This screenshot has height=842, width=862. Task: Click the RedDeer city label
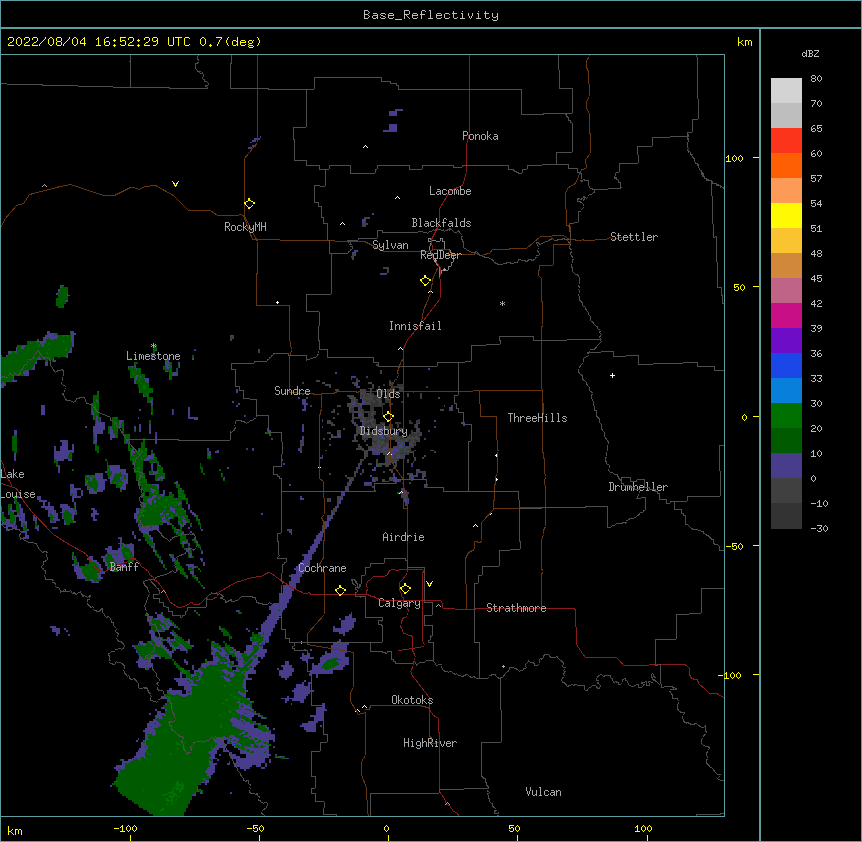click(x=440, y=255)
